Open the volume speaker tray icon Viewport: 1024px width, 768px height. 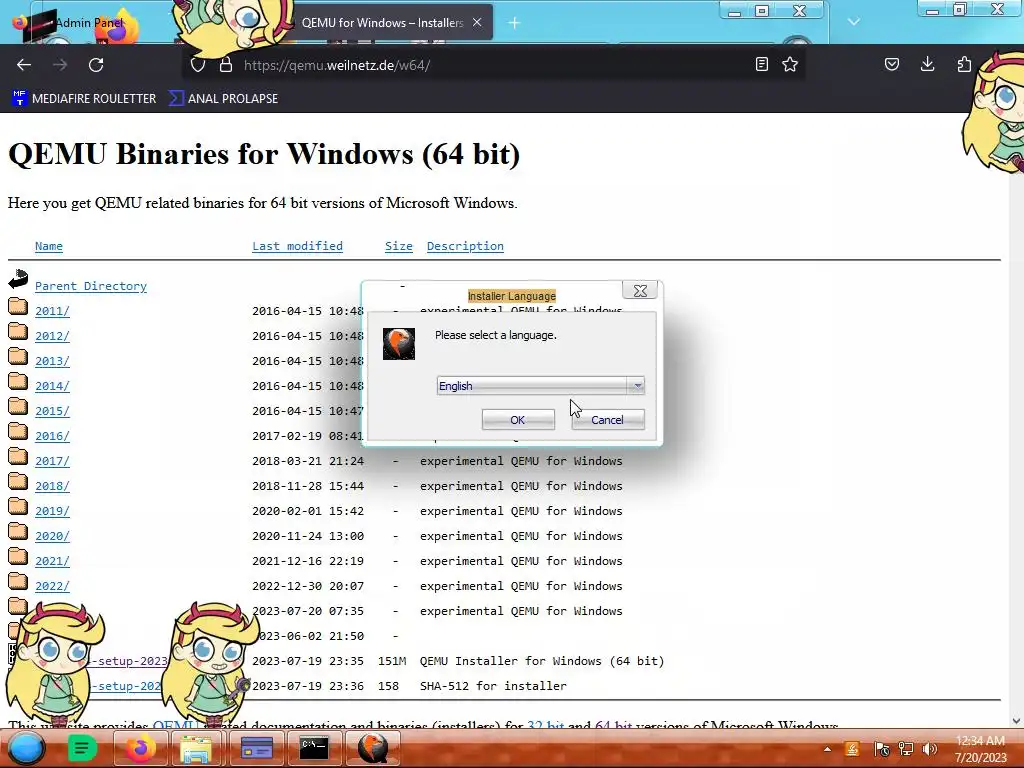(x=930, y=749)
